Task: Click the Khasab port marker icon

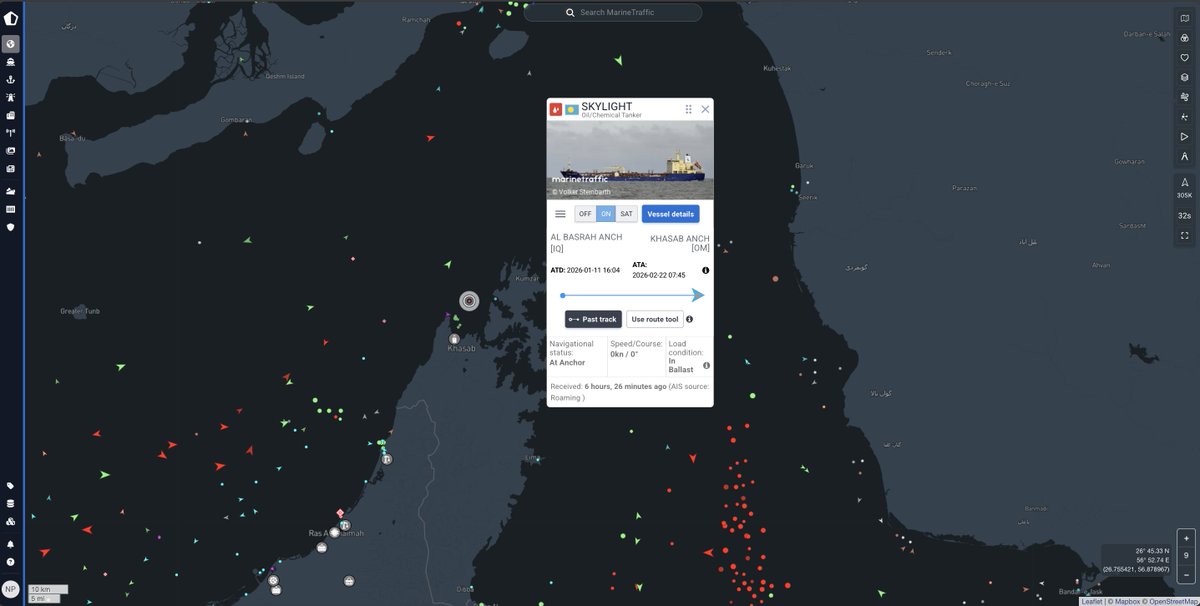Action: tap(454, 339)
